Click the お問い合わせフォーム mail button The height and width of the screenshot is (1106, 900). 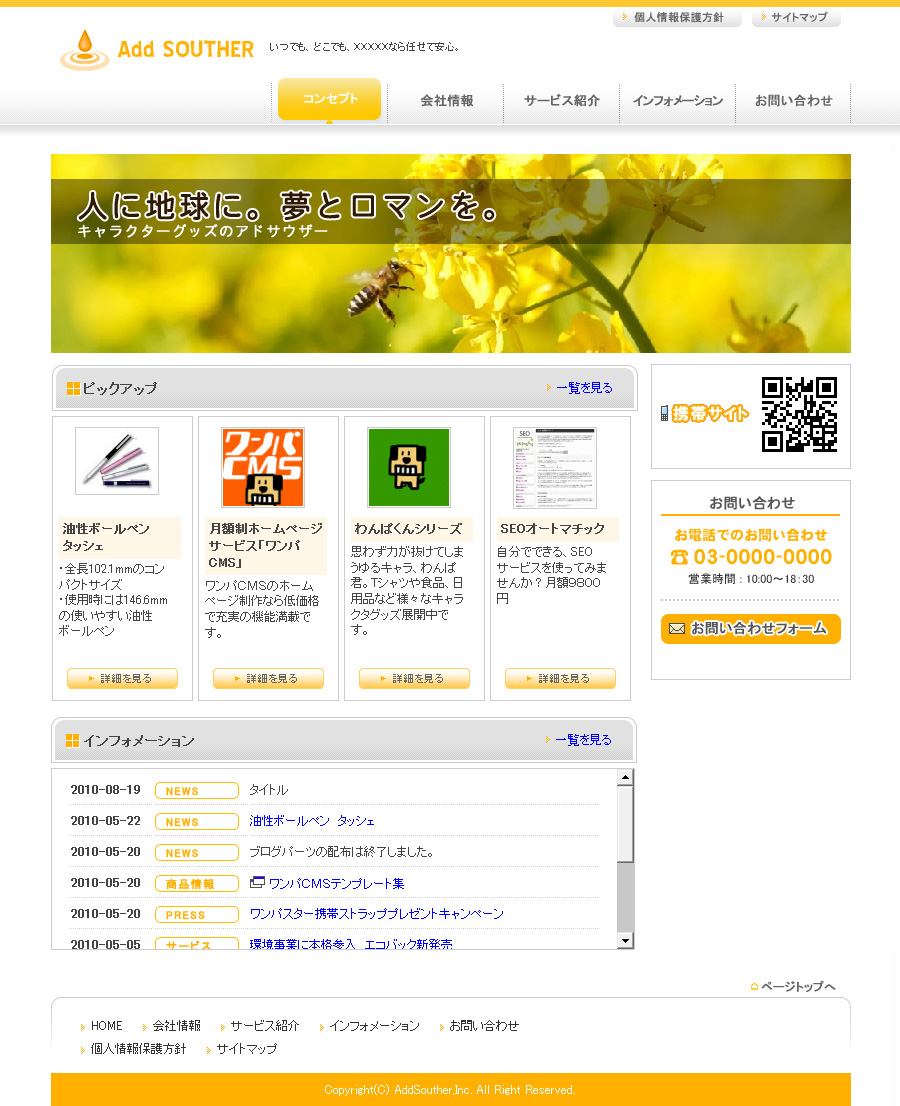point(750,629)
